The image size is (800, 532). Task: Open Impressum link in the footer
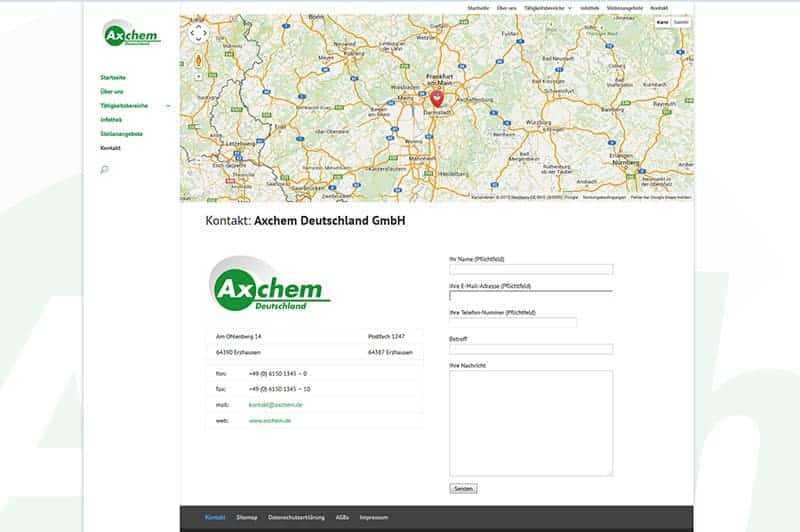(374, 517)
